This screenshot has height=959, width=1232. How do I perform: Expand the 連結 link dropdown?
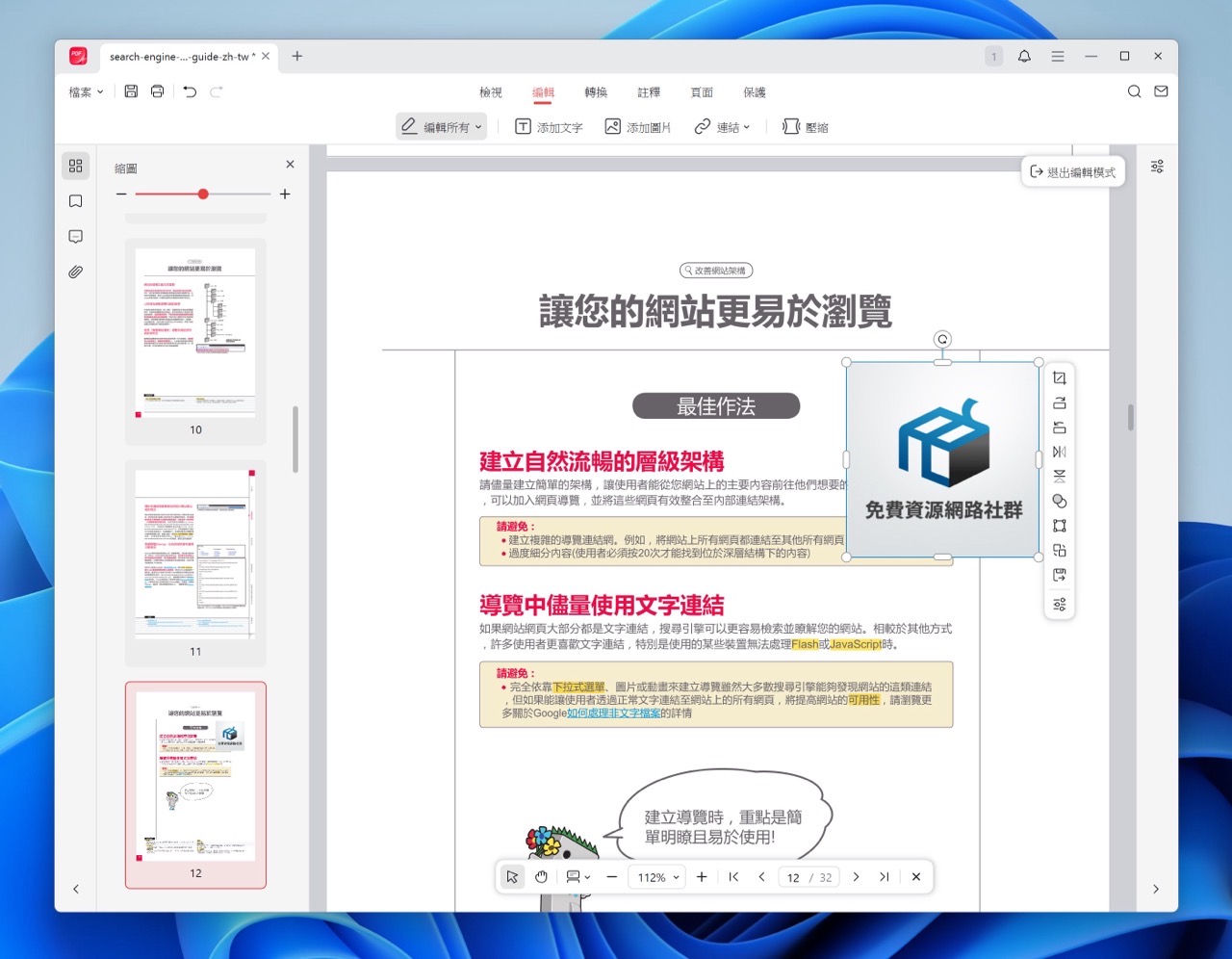click(722, 127)
